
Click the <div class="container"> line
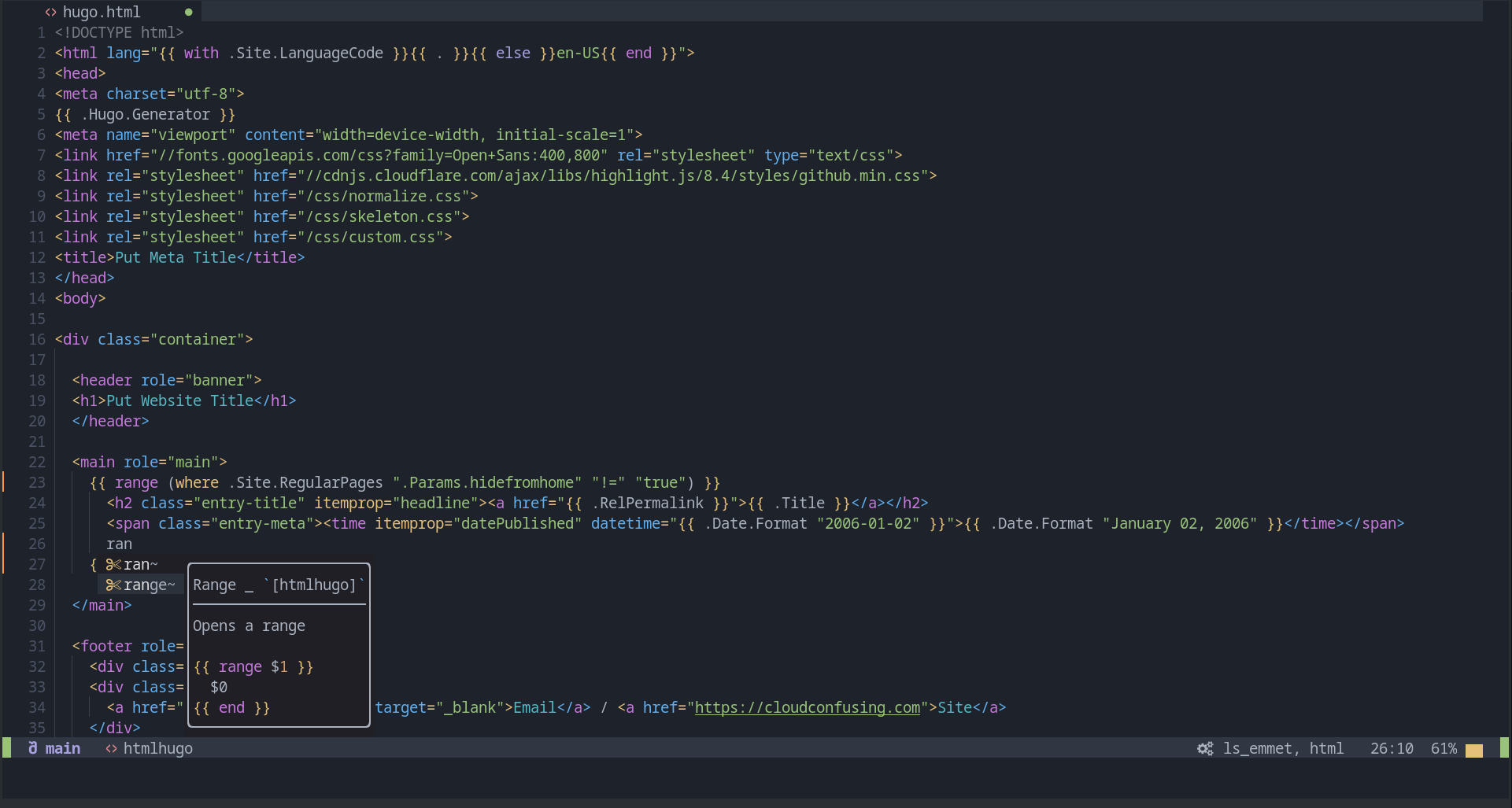(x=154, y=339)
